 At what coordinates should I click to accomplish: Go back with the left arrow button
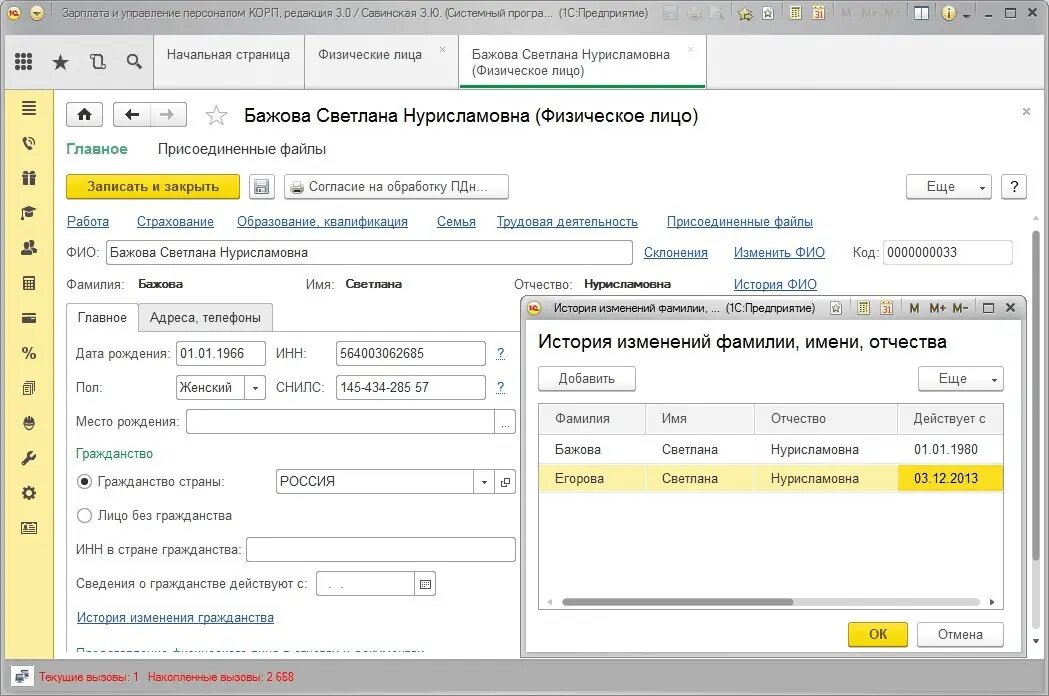[132, 114]
